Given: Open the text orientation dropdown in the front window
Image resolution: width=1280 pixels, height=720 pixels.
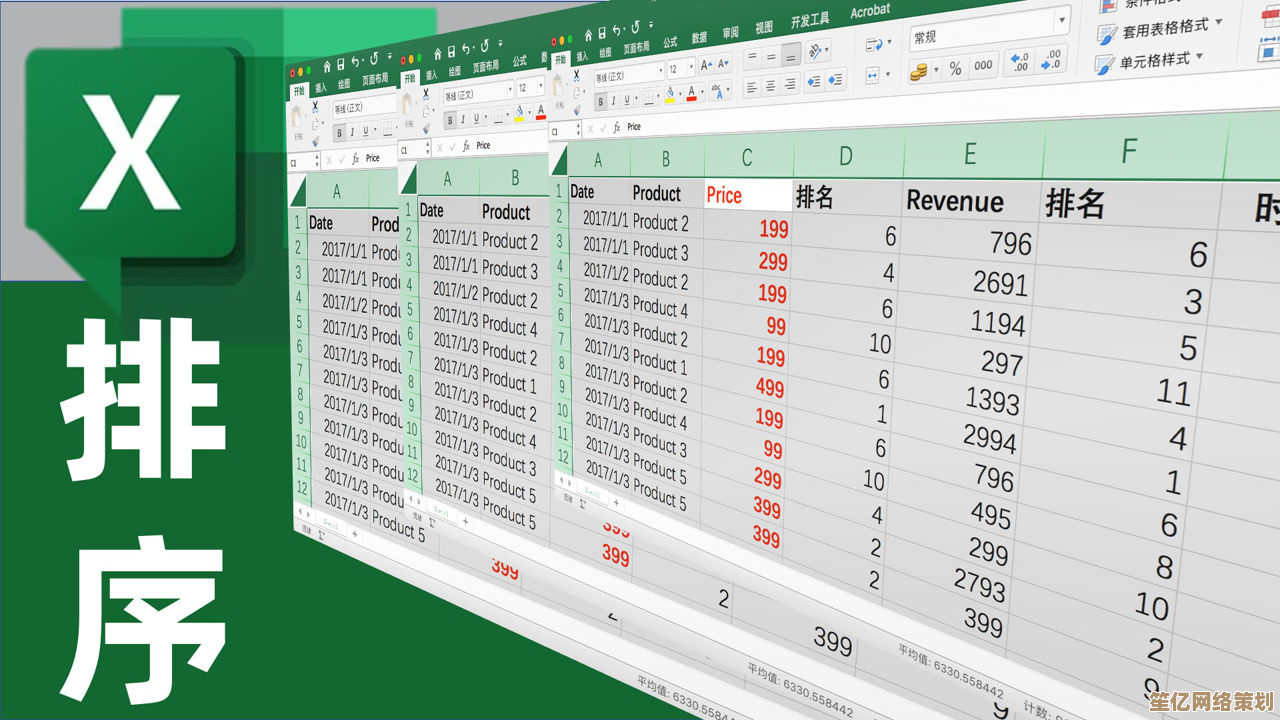Looking at the screenshot, I should coord(826,50).
